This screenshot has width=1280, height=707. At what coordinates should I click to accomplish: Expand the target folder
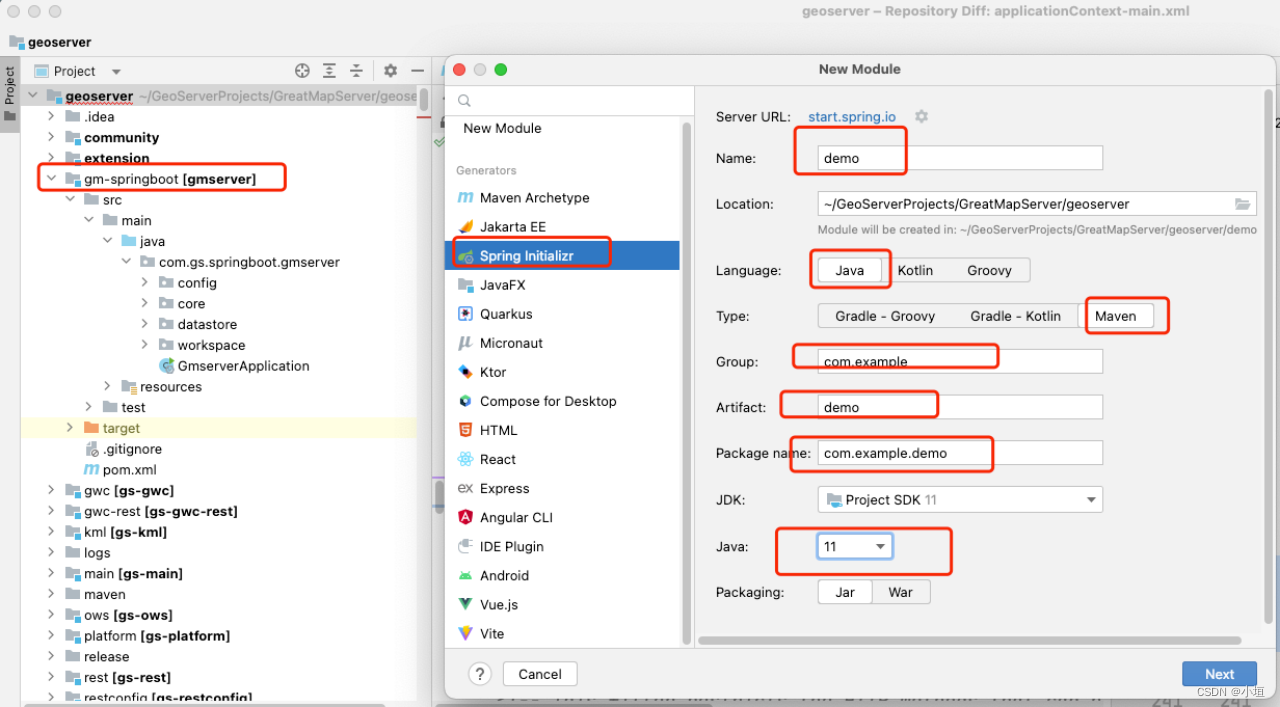(x=69, y=428)
